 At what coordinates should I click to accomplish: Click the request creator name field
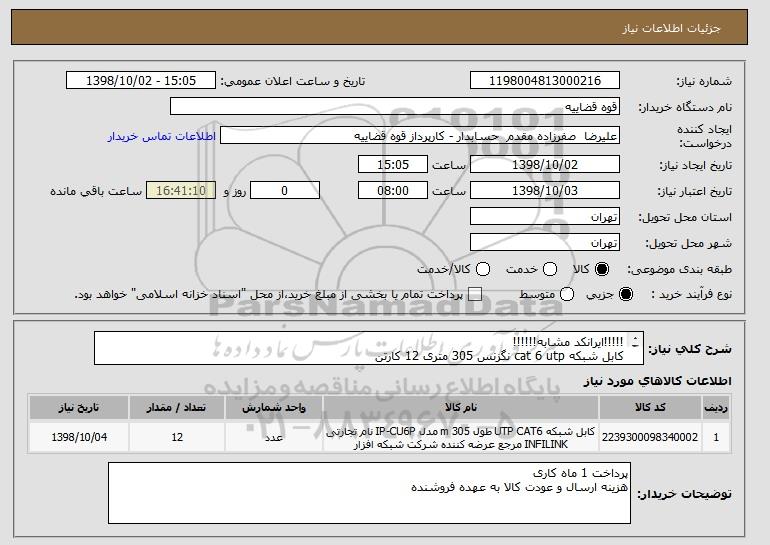420,136
